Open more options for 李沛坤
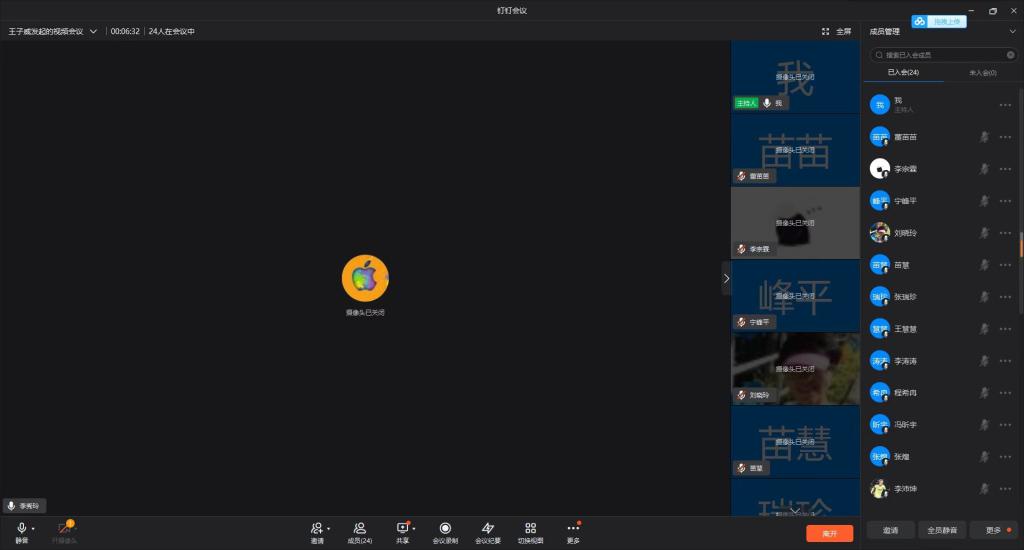 click(x=1005, y=489)
